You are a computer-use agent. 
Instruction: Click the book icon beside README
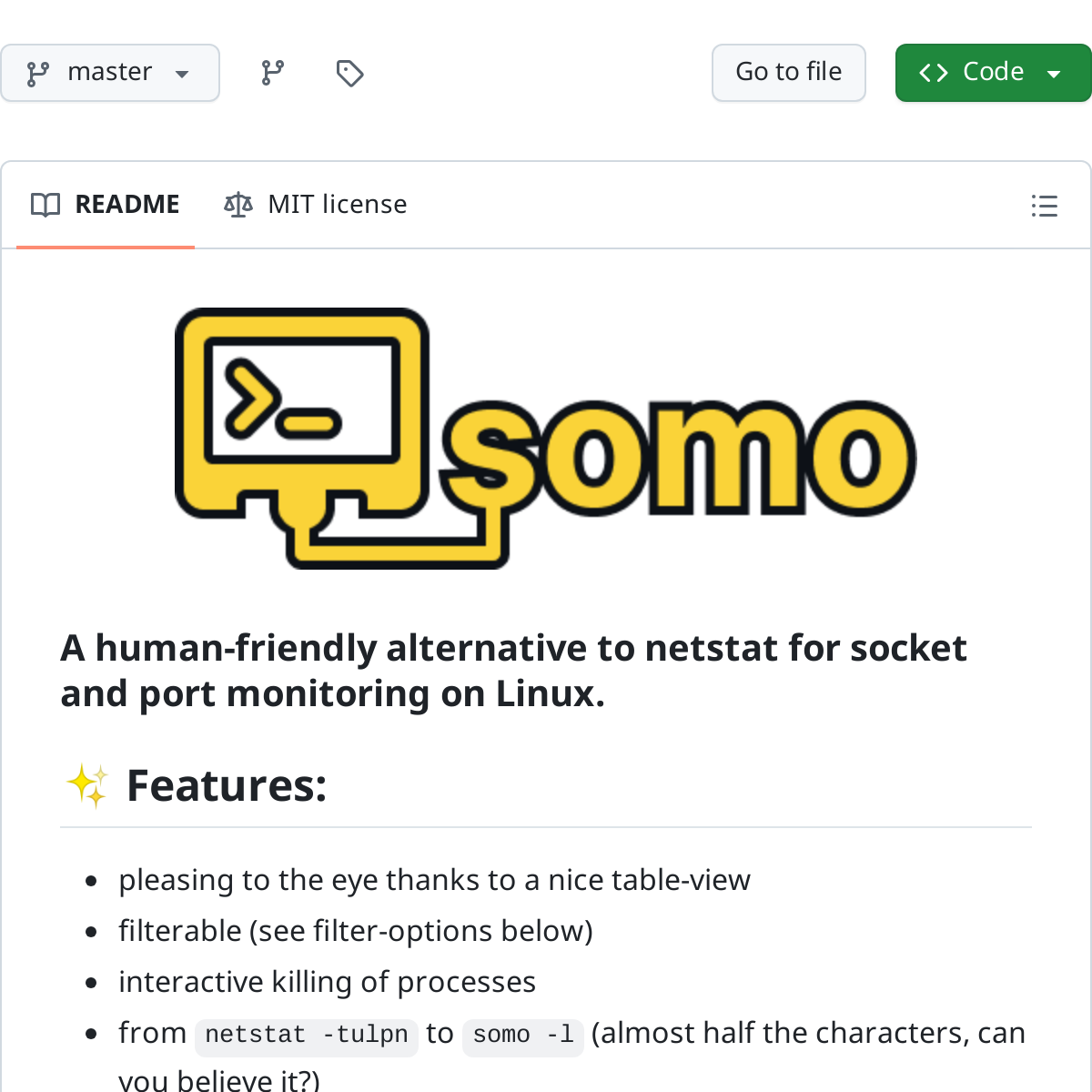[45, 205]
